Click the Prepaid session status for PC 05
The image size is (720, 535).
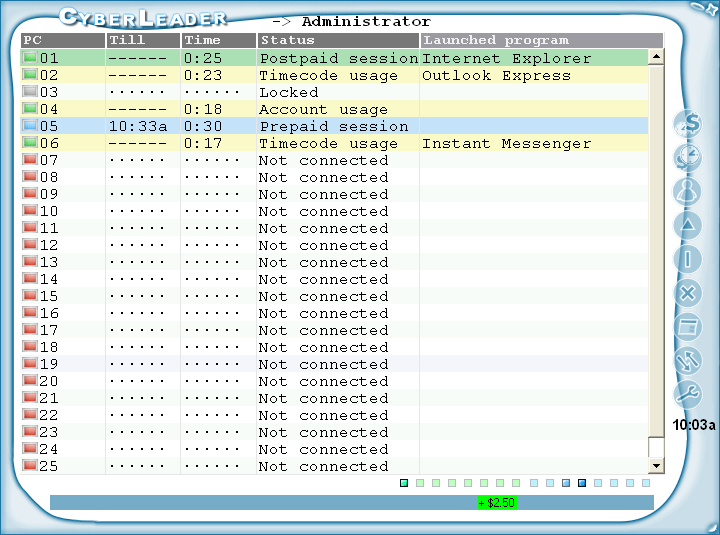pyautogui.click(x=334, y=126)
